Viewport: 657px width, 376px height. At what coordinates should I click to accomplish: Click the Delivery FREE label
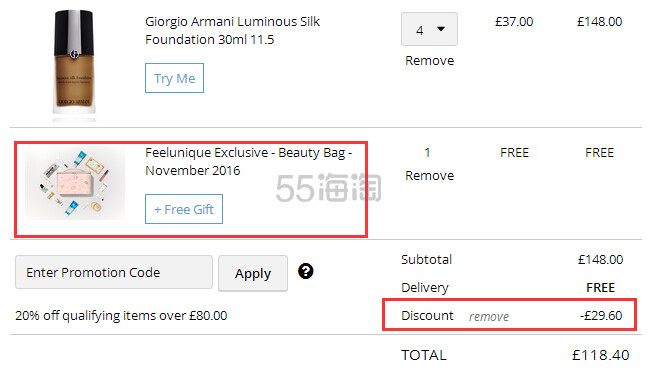click(600, 288)
